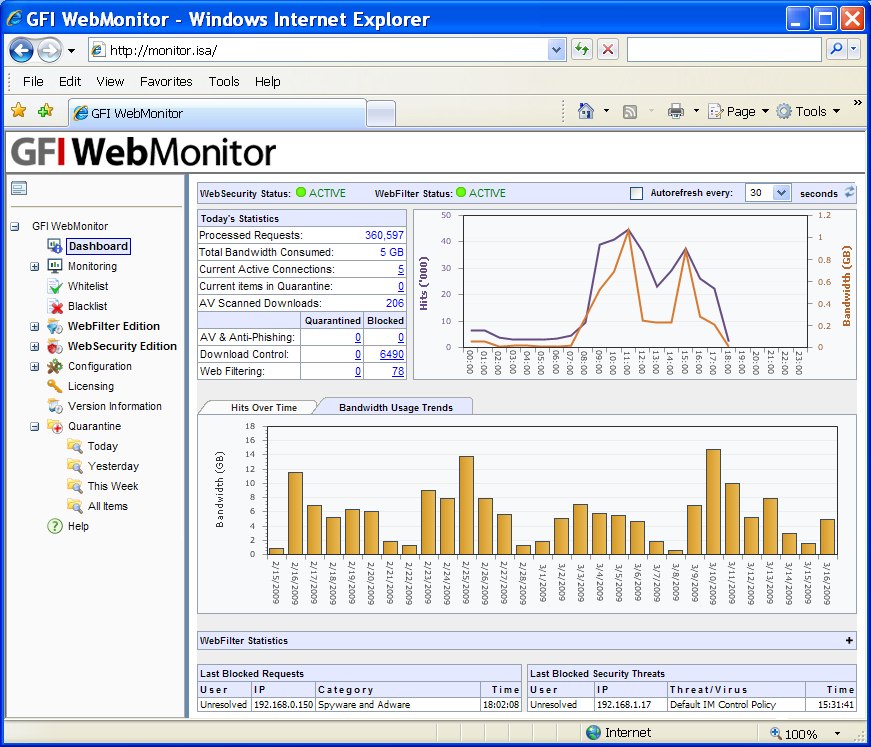
Task: Open the View menu
Action: tap(110, 82)
